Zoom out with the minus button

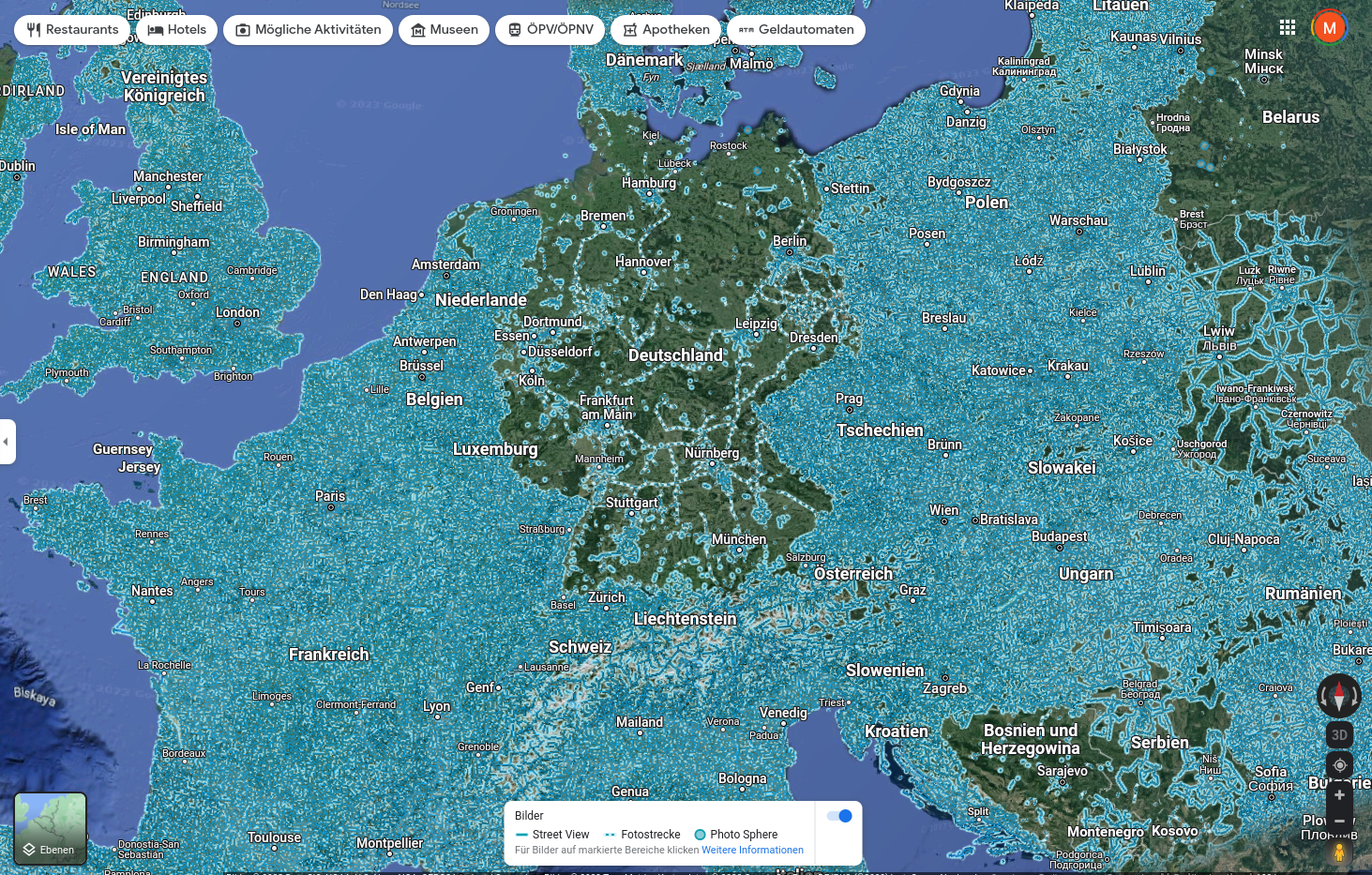pyautogui.click(x=1339, y=821)
